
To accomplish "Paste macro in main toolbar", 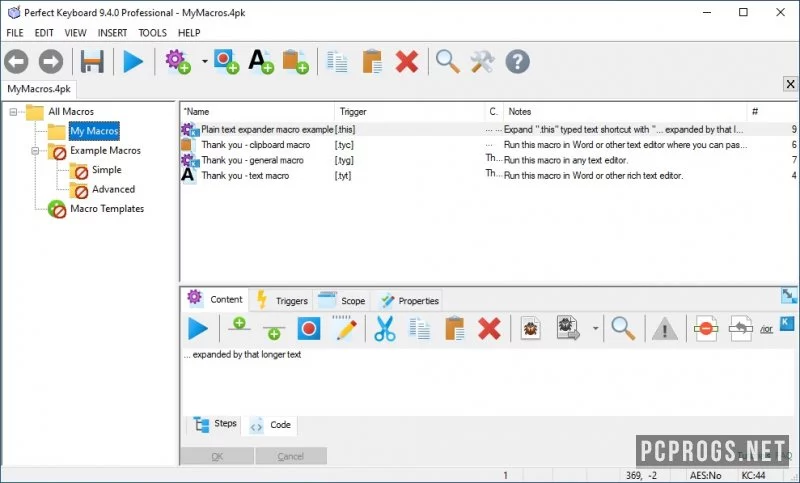I will pos(372,62).
